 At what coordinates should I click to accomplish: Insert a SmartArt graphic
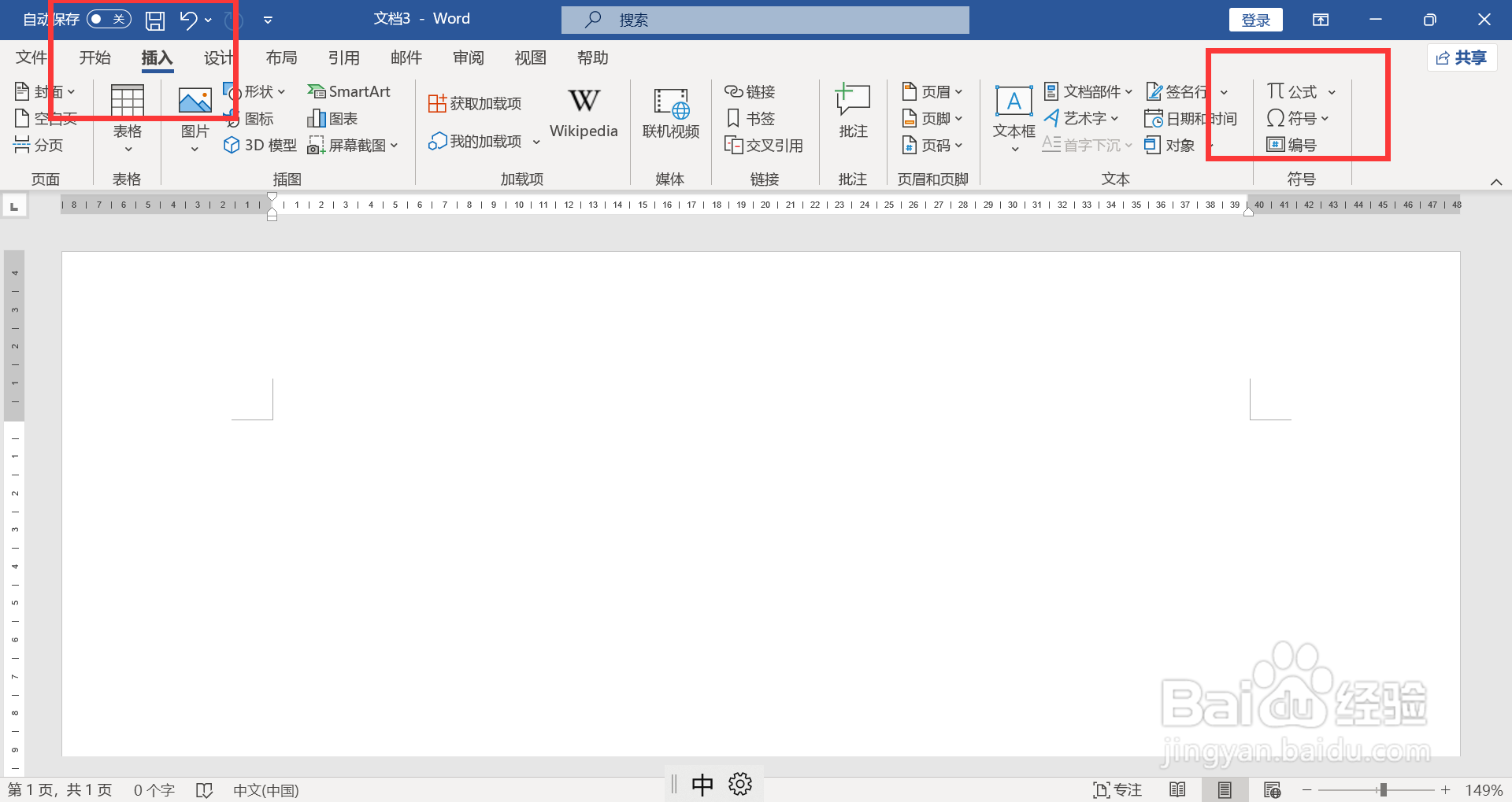point(349,91)
